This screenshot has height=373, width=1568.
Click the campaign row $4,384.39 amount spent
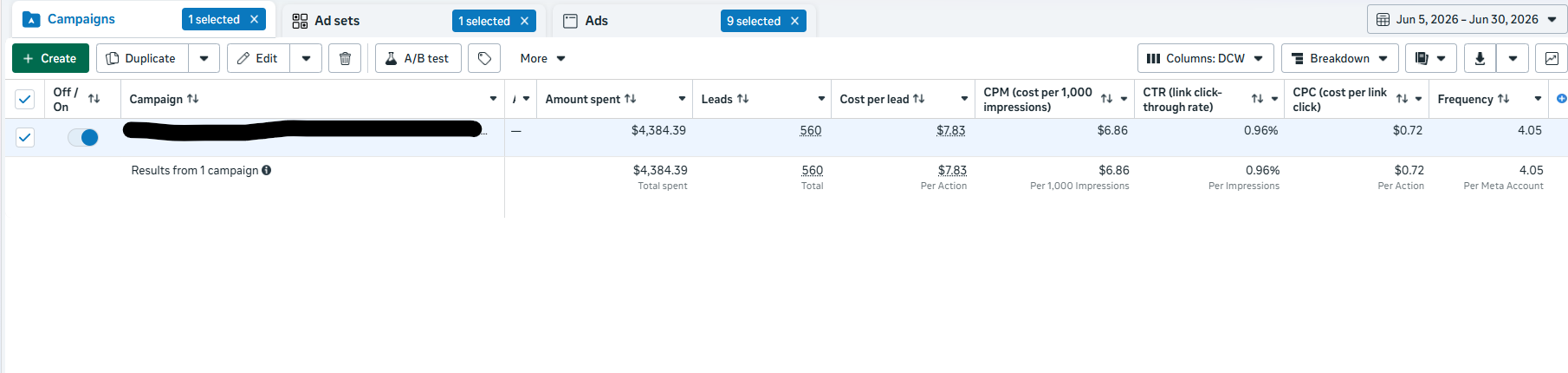(658, 130)
